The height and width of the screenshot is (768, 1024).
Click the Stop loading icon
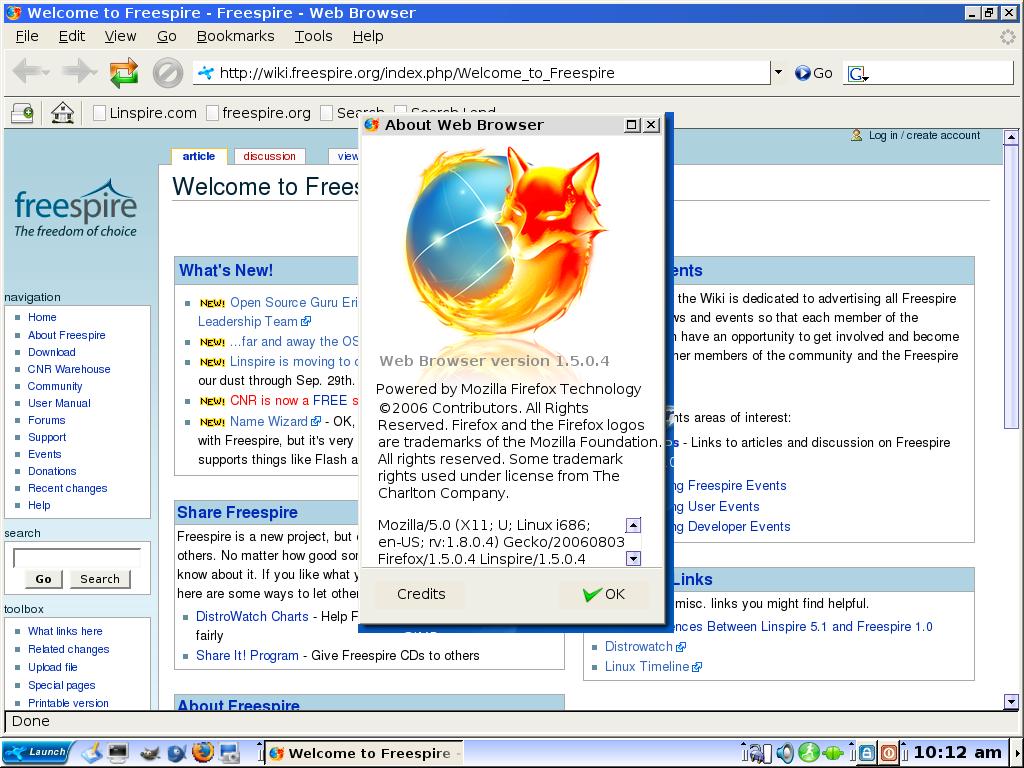(167, 72)
